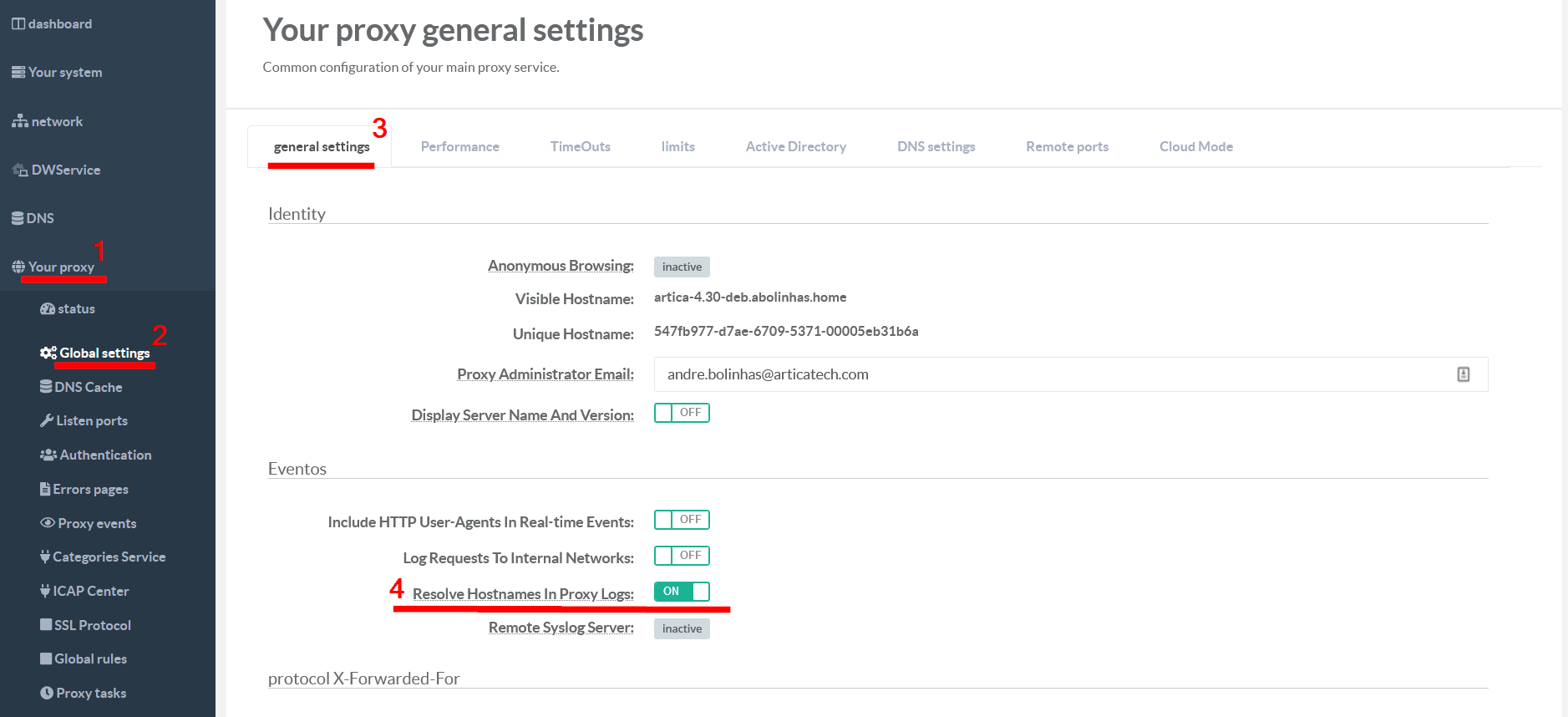Screen dimensions: 1568x717
Task: Click the Authentication users icon
Action: [48, 455]
